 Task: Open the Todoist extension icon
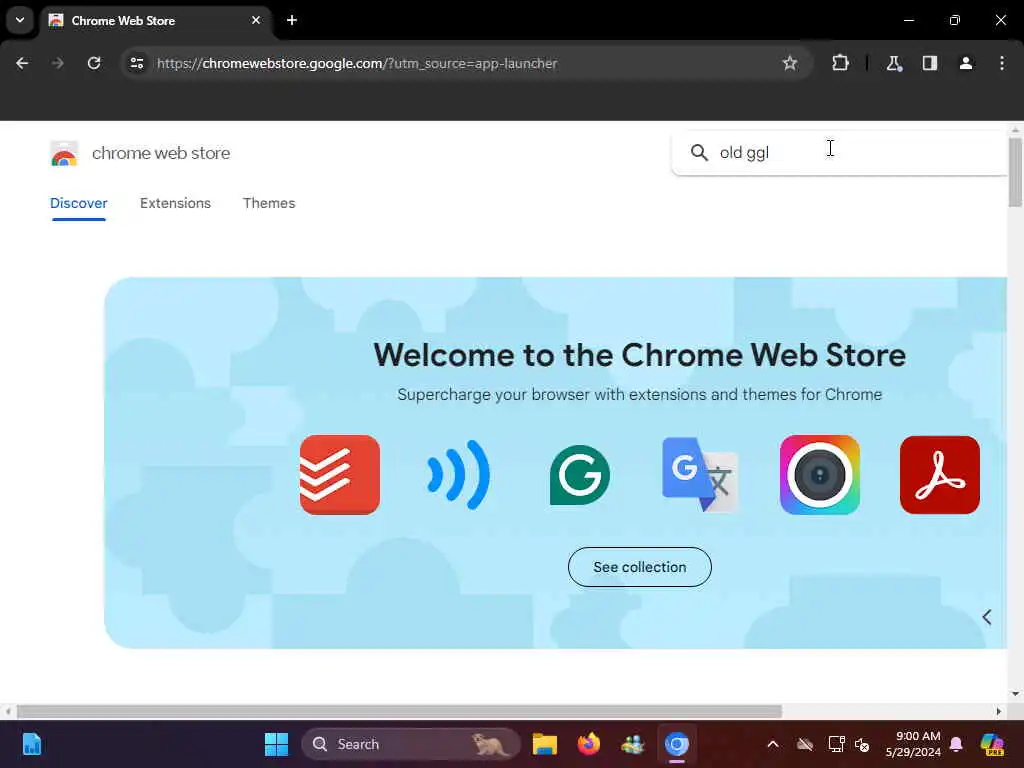pyautogui.click(x=340, y=475)
